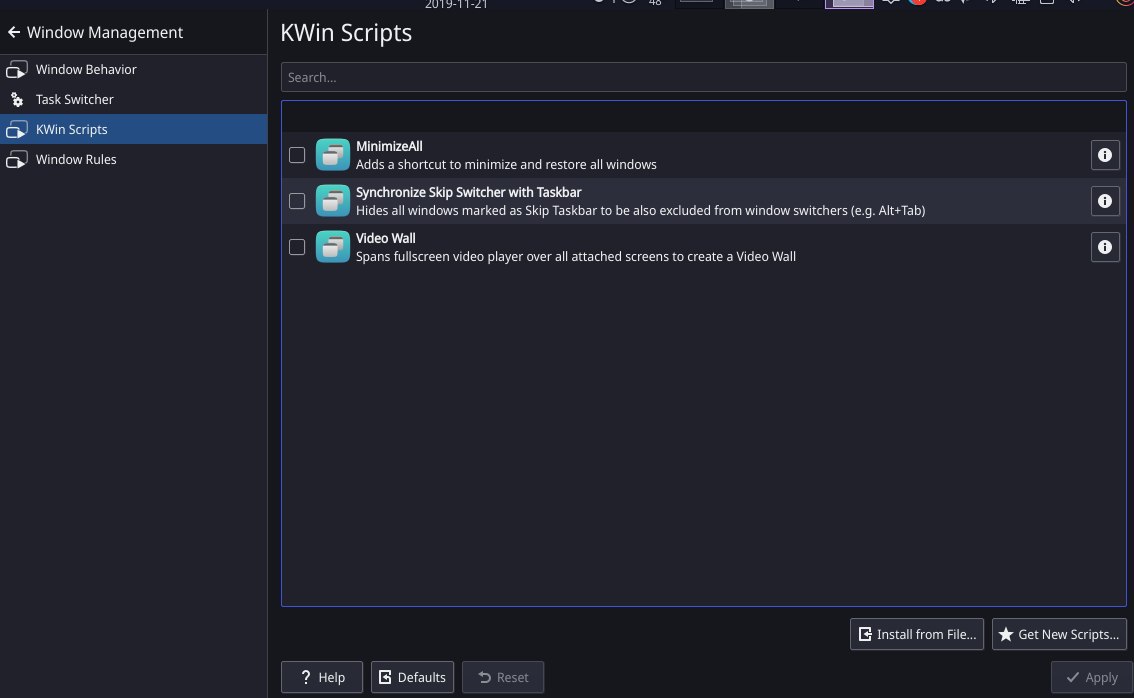
Task: Click 'Hides all windows marked as Skip Taskbar' description
Action: tap(640, 210)
